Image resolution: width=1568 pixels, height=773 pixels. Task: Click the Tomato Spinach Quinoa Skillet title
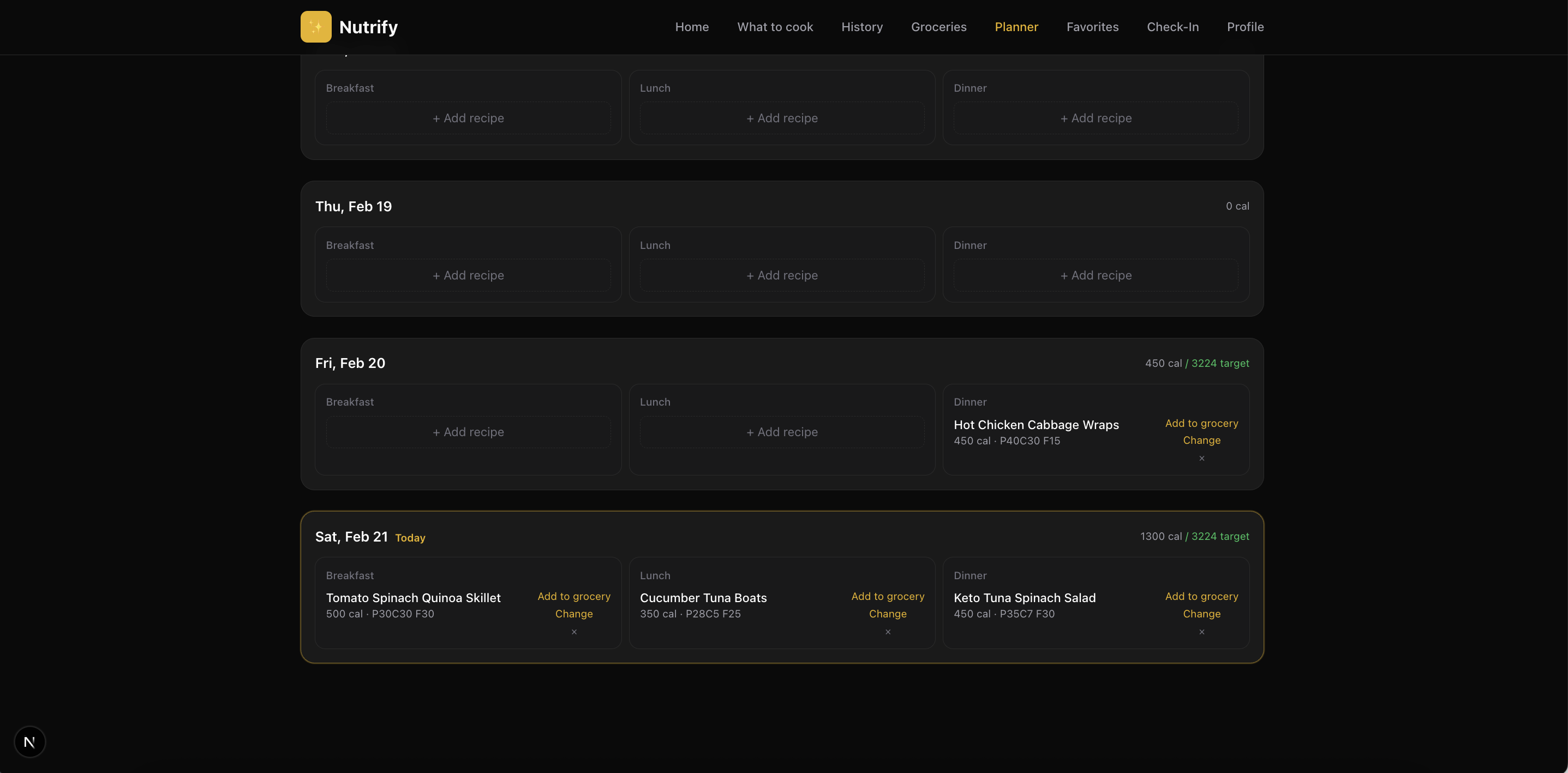point(414,598)
